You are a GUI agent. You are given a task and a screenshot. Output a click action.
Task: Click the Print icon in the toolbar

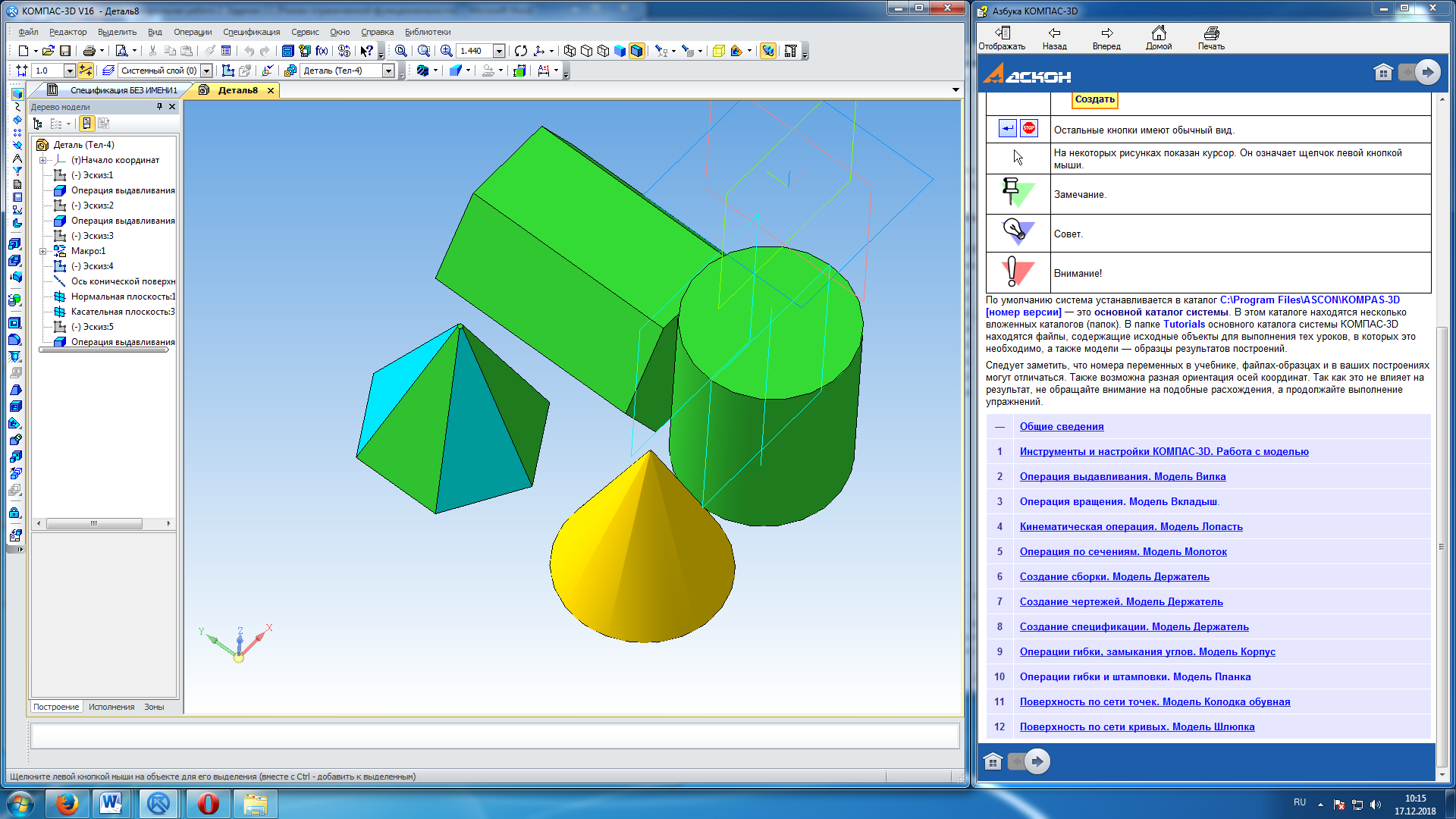click(x=89, y=51)
